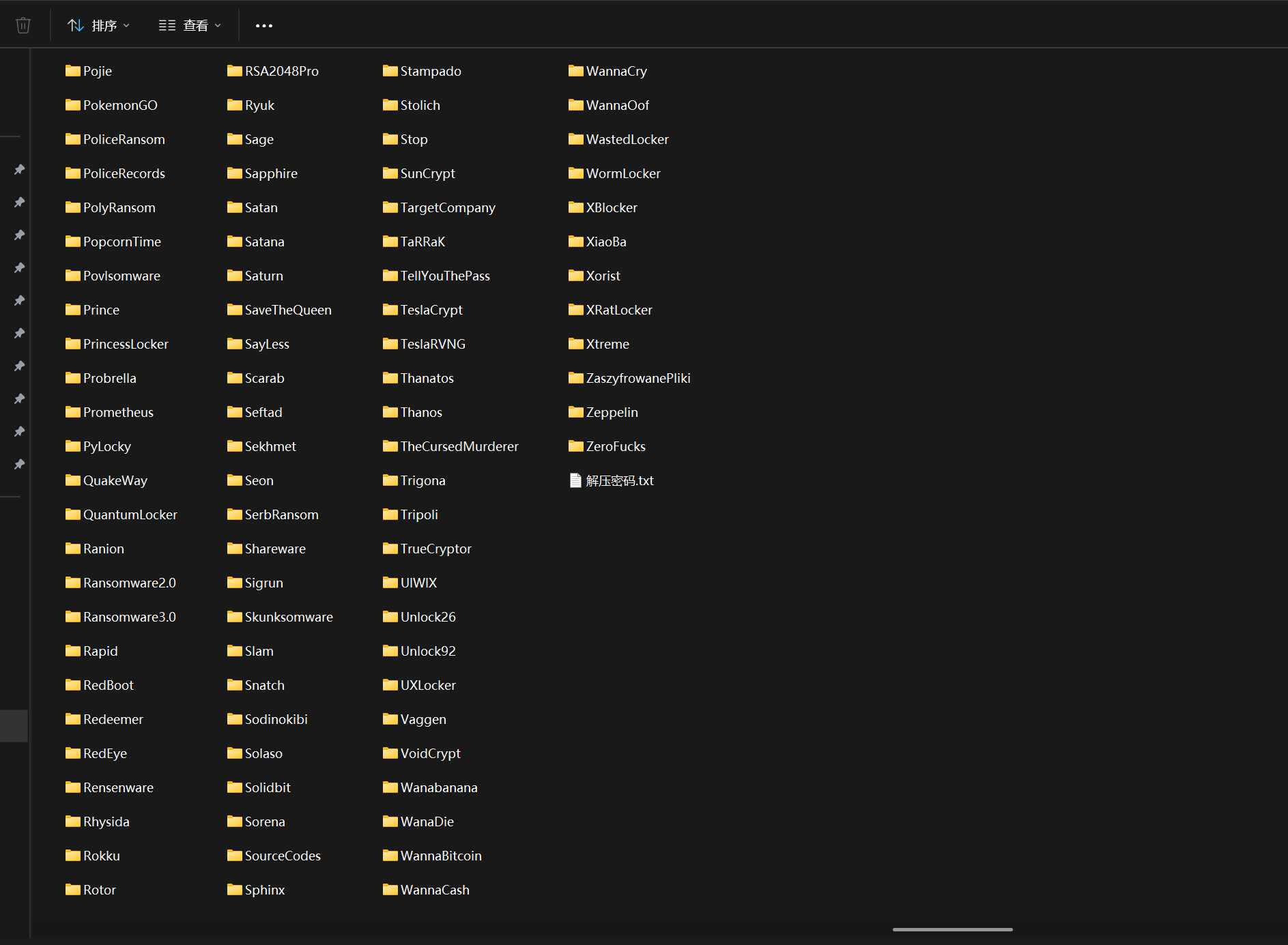Select the Rhysida folder icon
The height and width of the screenshot is (945, 1288).
73,821
